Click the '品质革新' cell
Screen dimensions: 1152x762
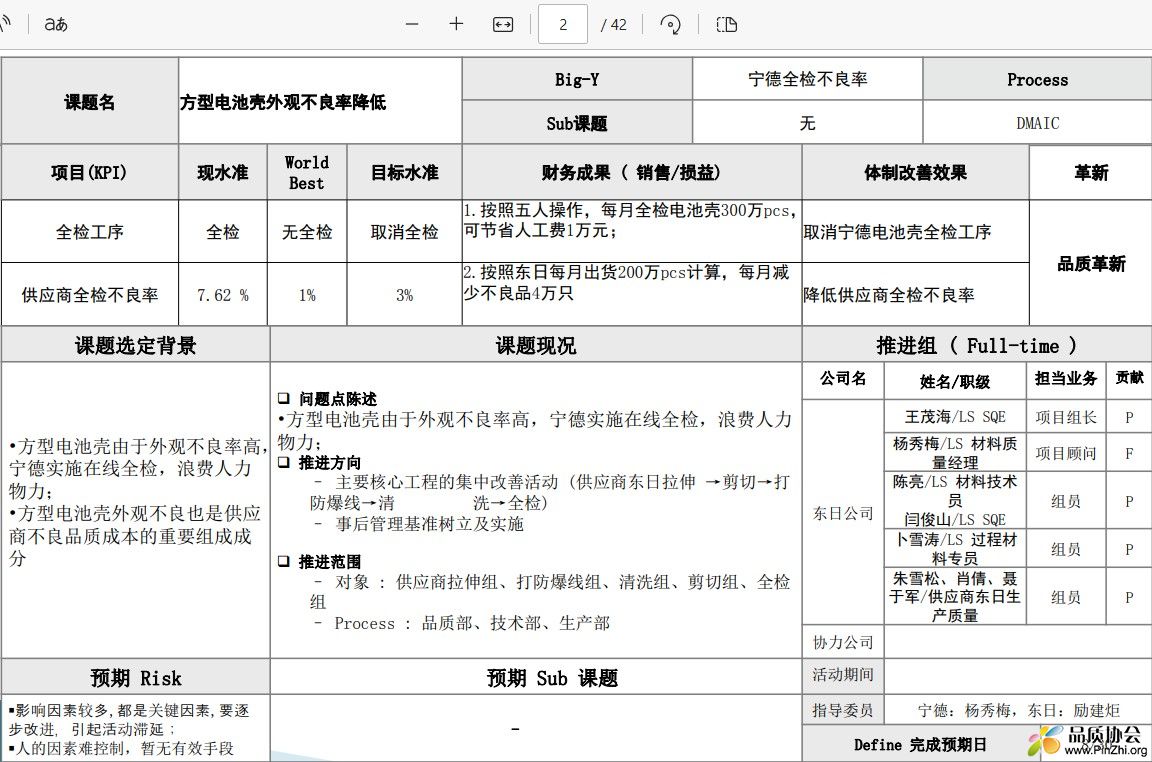[1091, 264]
